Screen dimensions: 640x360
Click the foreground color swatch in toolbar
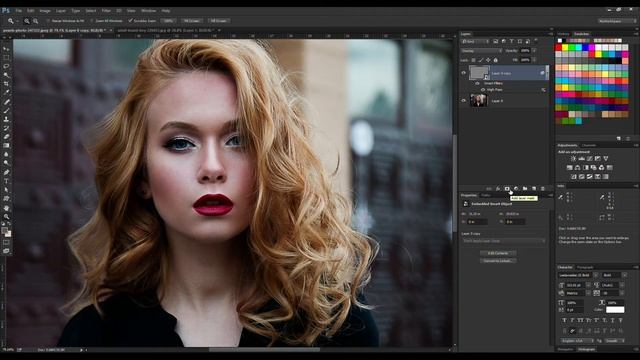point(4,231)
